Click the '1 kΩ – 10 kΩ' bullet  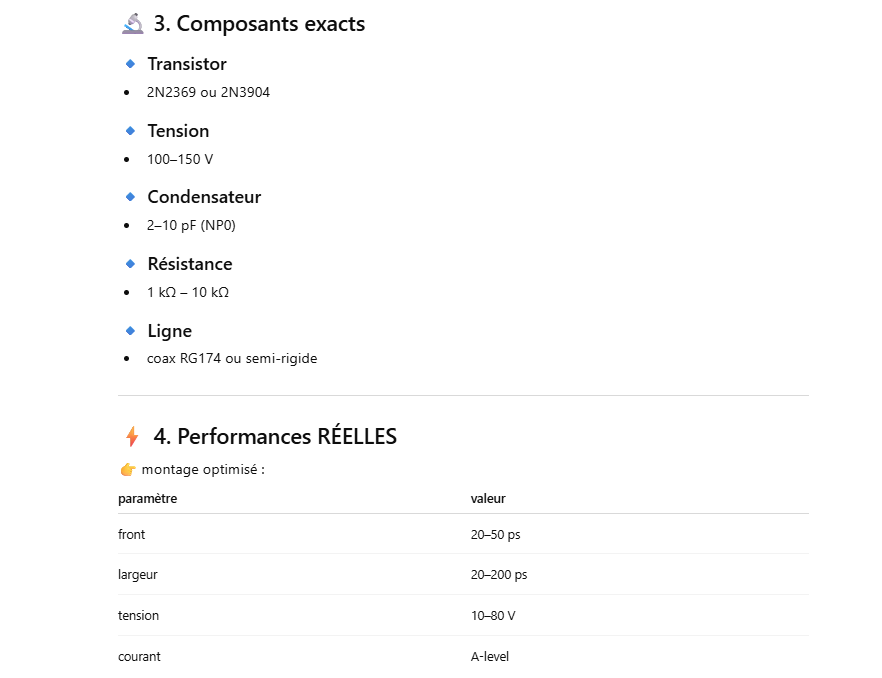coord(188,292)
